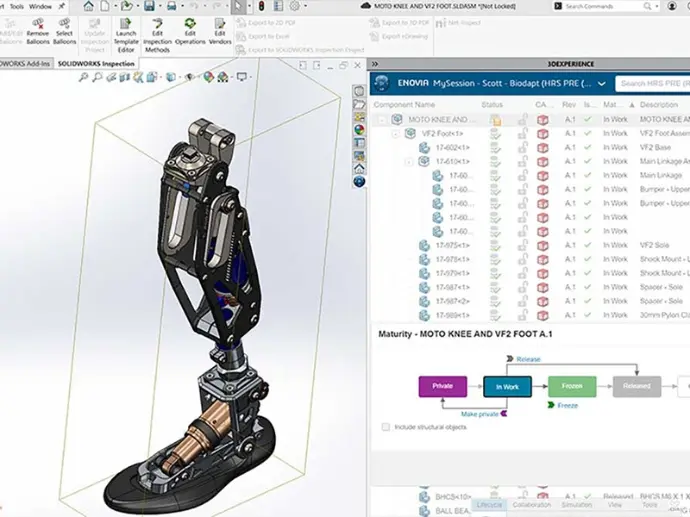Switch to the Lifecycle tab at bottom
This screenshot has height=517, width=690.
[489, 505]
